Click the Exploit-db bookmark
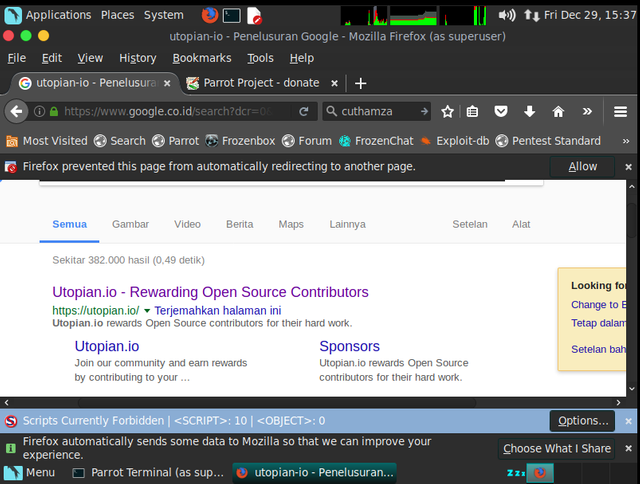 [455, 141]
